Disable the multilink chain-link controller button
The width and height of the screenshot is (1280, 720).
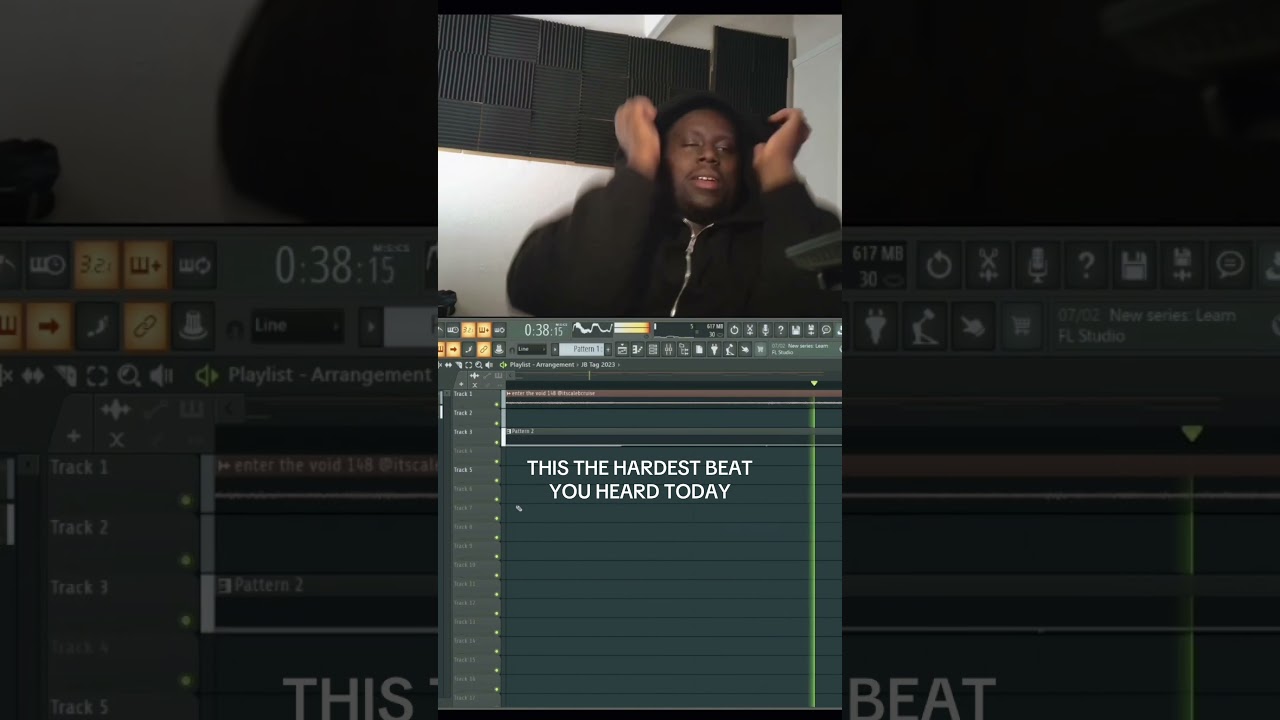coord(484,349)
